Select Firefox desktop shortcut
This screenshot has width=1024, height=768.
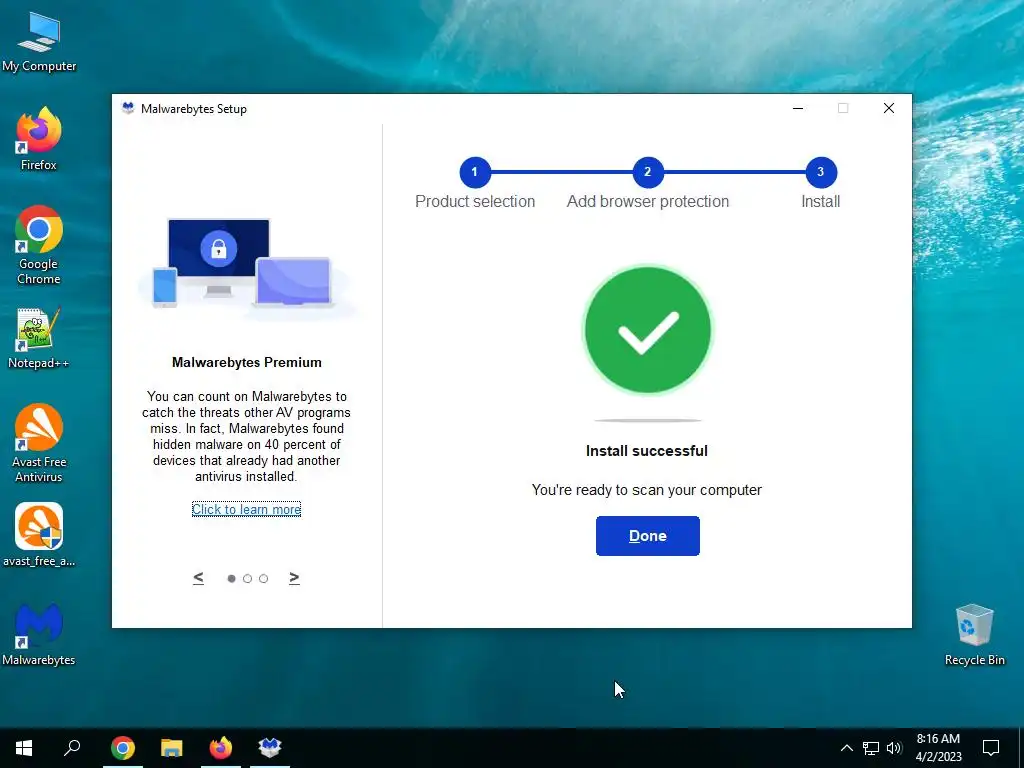click(x=39, y=138)
